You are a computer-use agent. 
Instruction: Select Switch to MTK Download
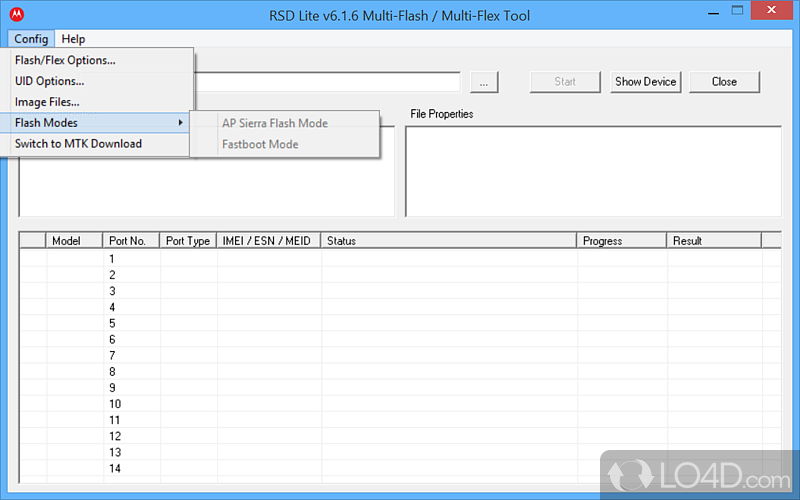pos(97,144)
